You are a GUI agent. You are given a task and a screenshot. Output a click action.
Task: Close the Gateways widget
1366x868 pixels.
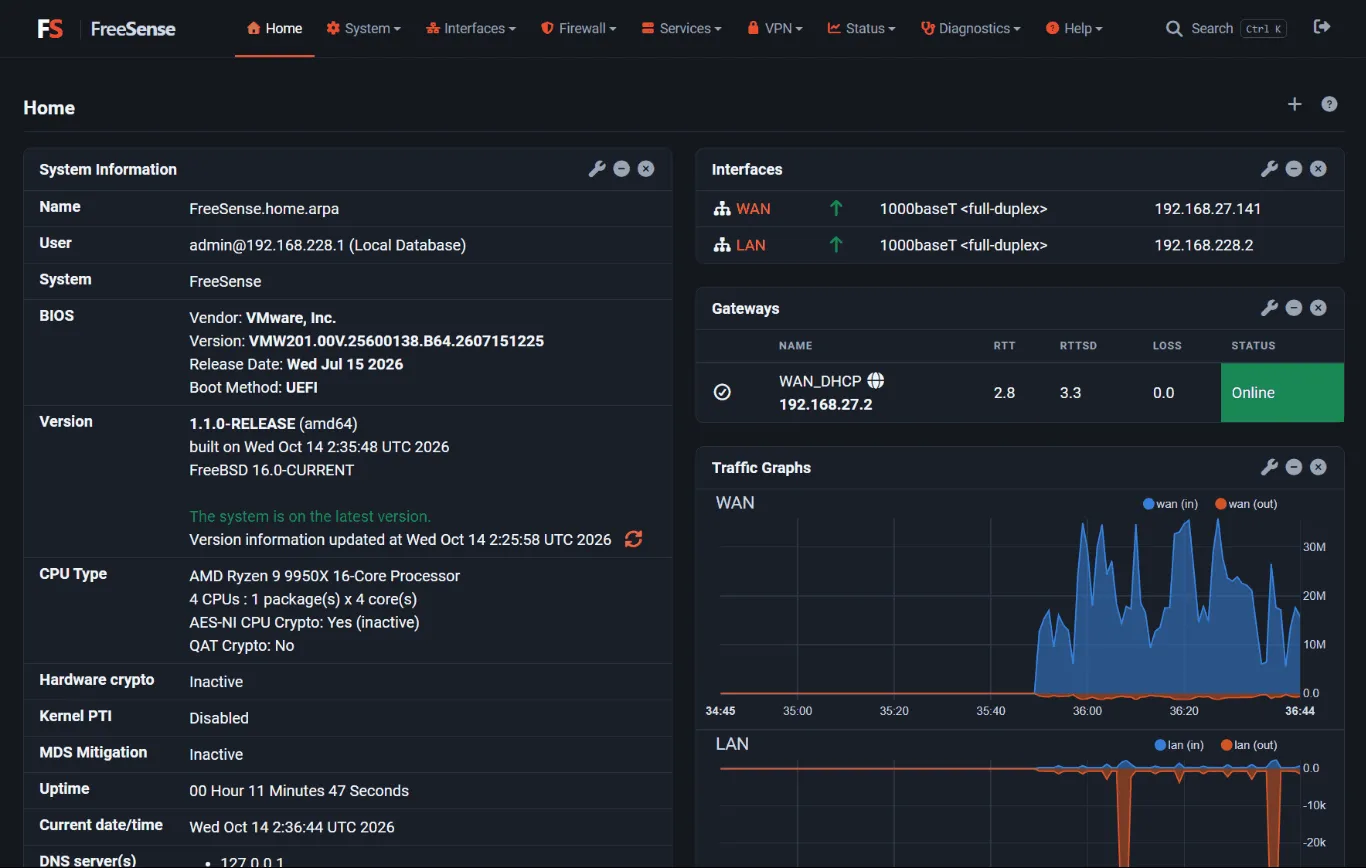1318,308
